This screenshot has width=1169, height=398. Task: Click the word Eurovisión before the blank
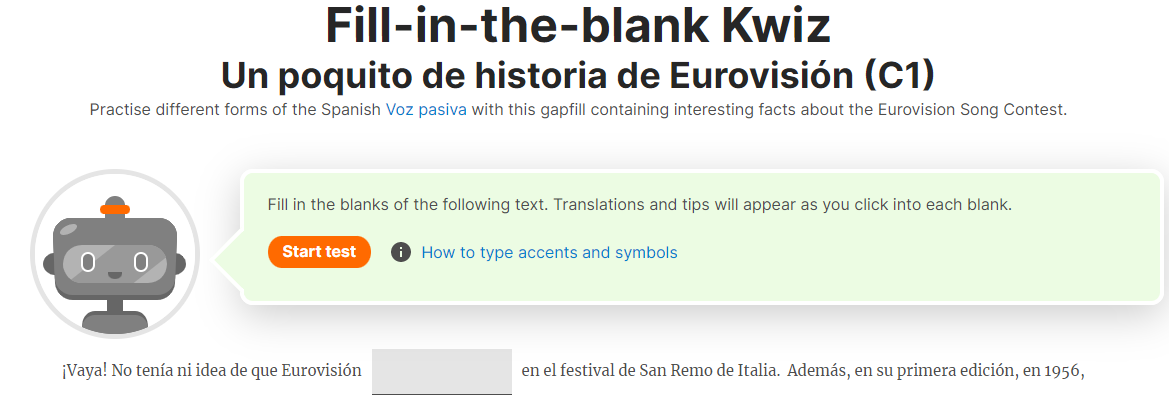tap(321, 370)
